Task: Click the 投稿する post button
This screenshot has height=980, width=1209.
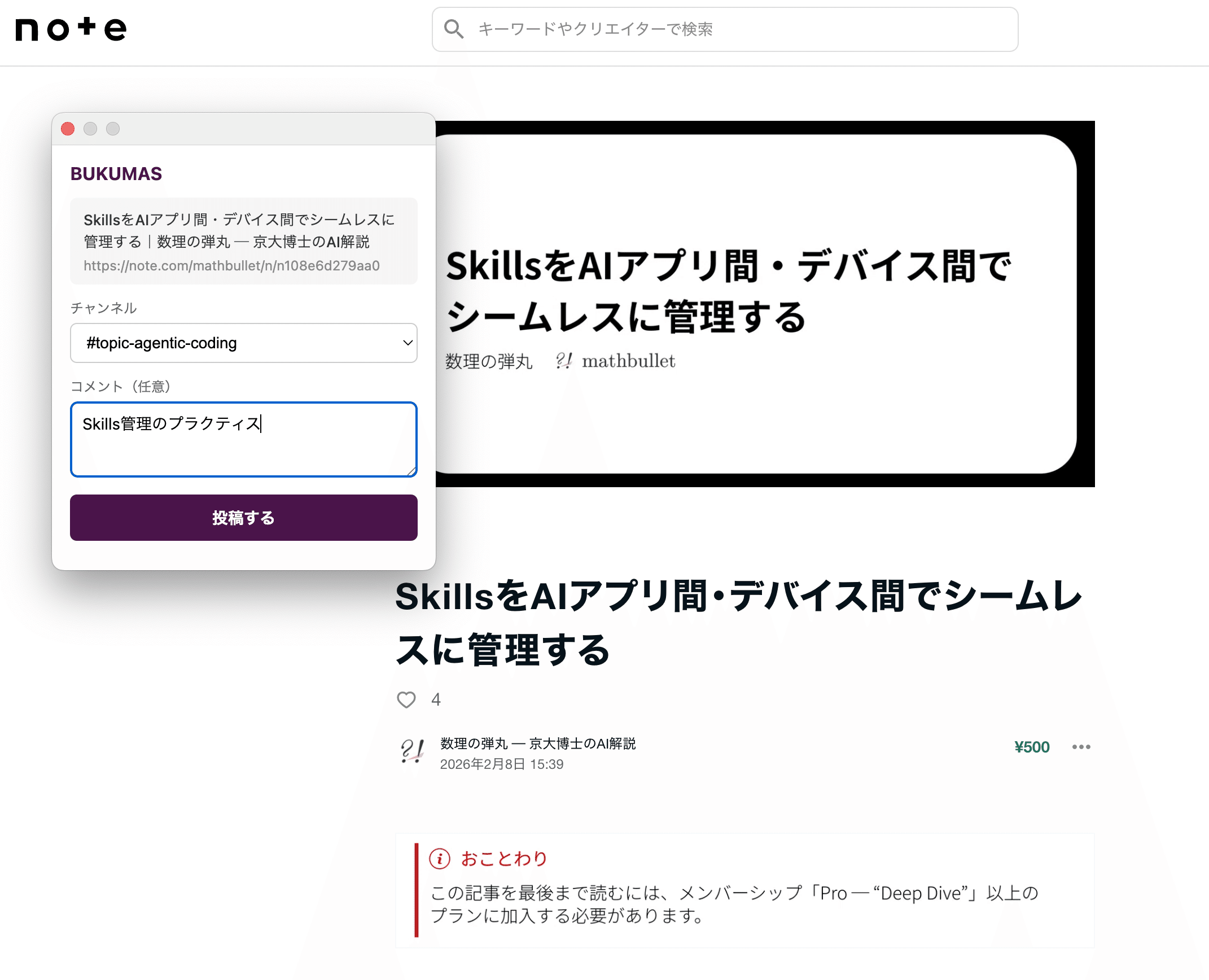Action: click(243, 518)
